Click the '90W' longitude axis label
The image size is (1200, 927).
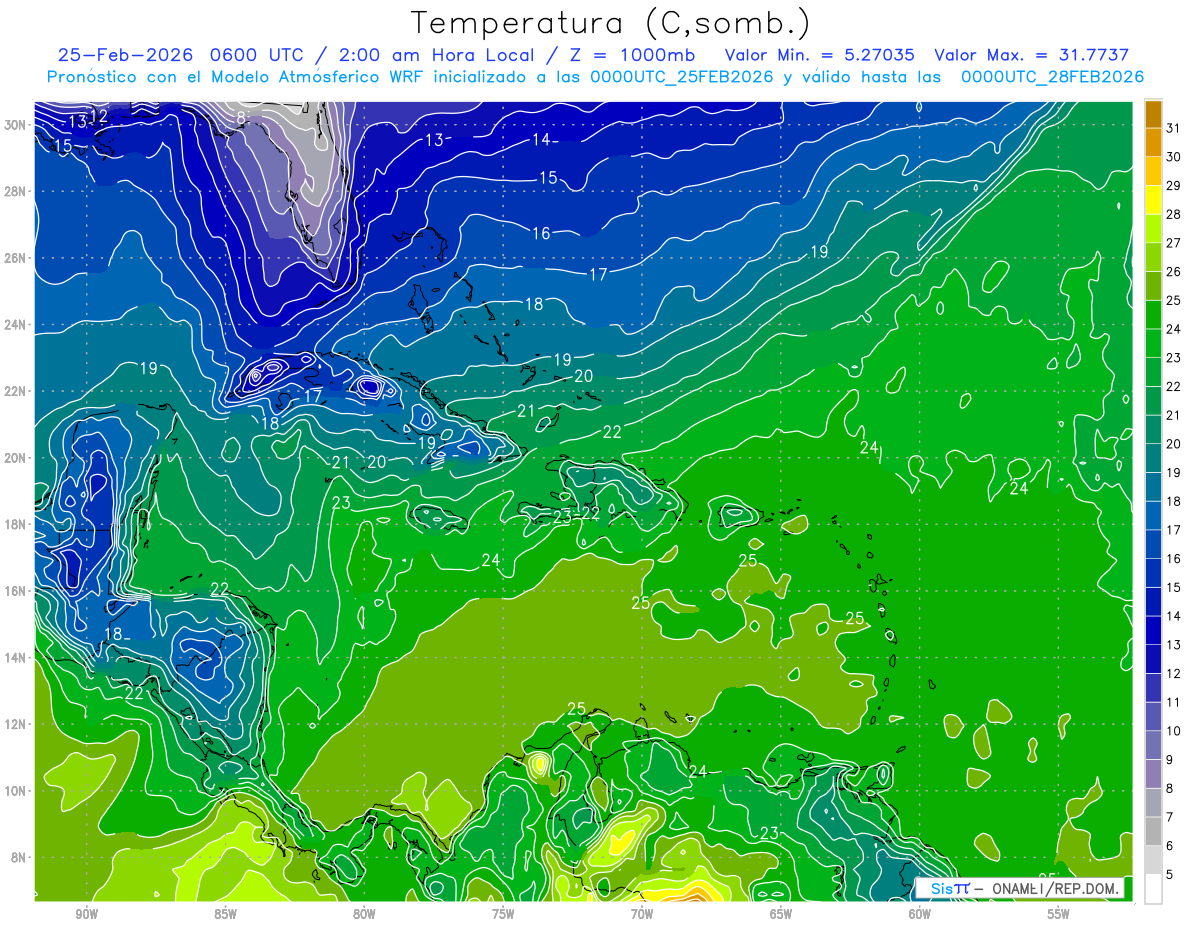86,914
